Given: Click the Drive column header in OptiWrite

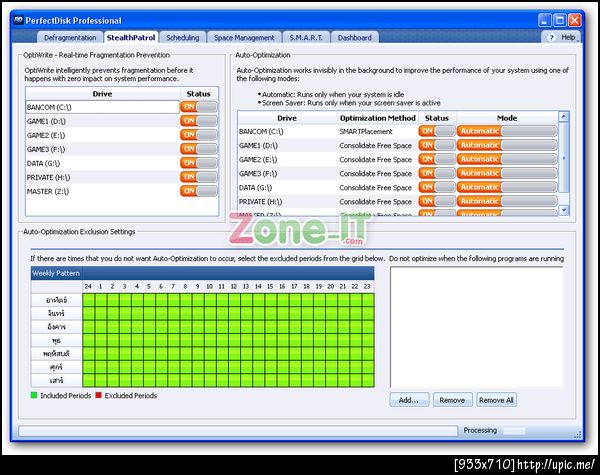Looking at the screenshot, I should (103, 94).
